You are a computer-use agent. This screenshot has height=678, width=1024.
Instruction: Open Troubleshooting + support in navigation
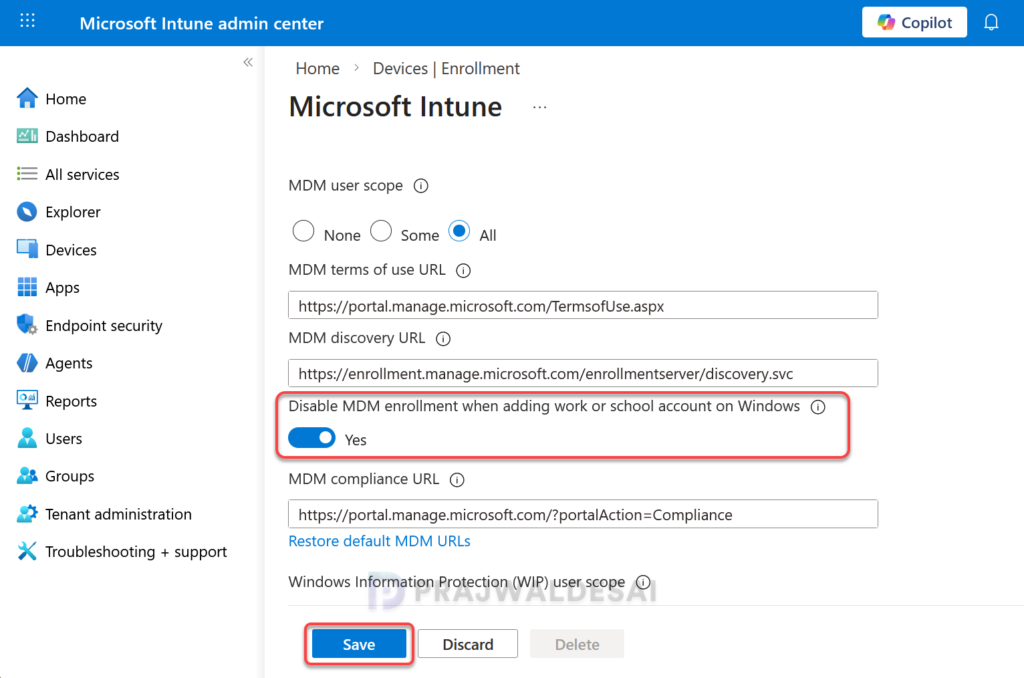coord(136,552)
